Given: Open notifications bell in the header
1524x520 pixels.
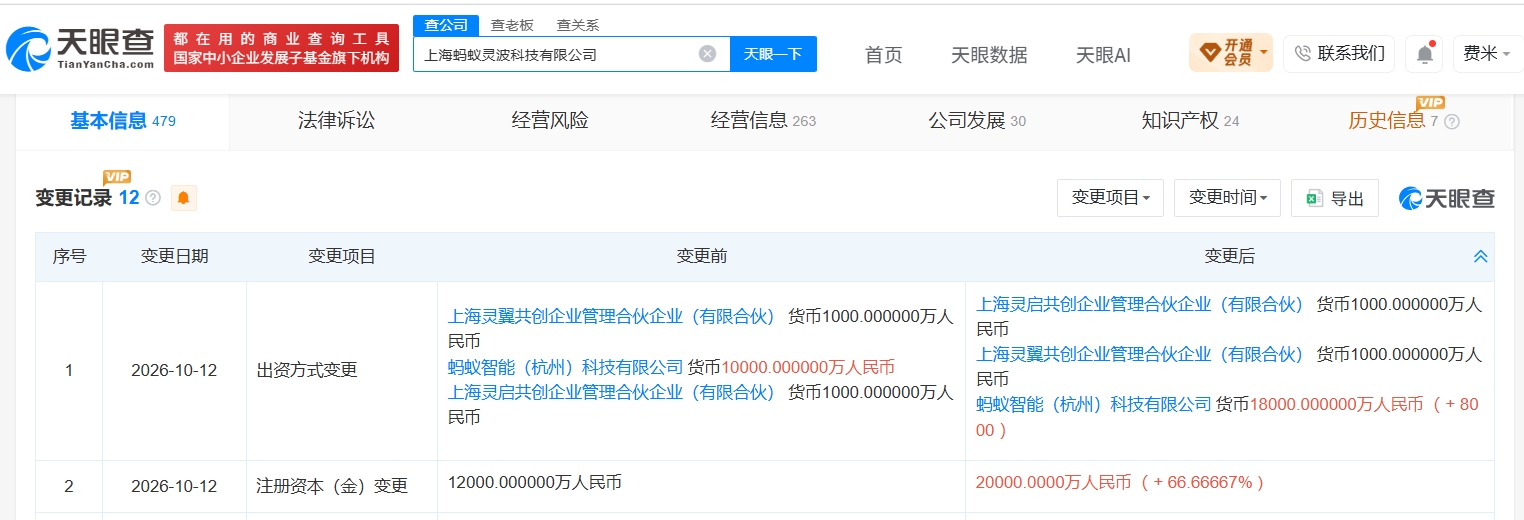Looking at the screenshot, I should point(1424,54).
